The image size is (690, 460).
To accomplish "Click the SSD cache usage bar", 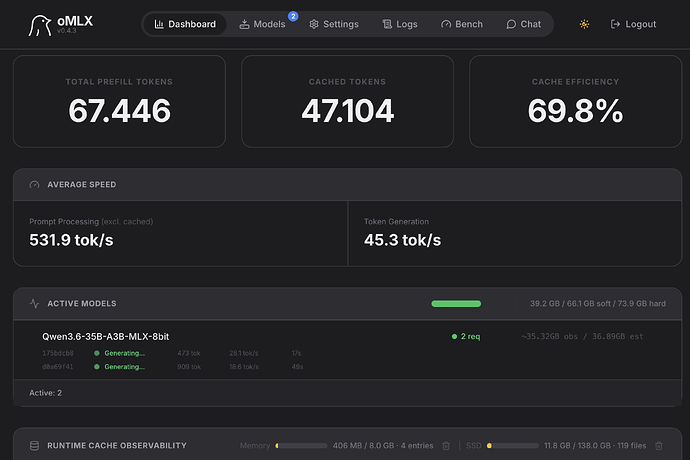I will point(513,446).
